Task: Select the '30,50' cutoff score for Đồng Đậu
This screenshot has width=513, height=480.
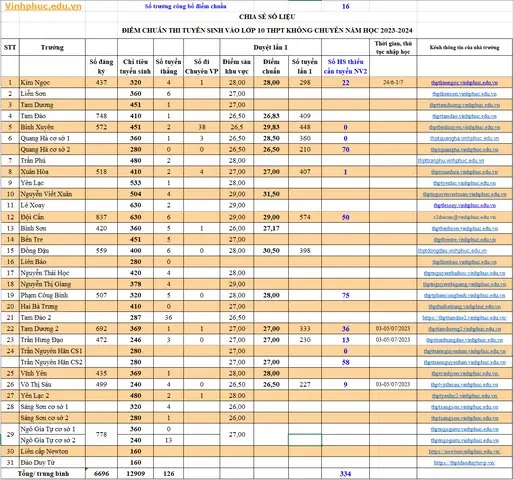Action: [271, 251]
